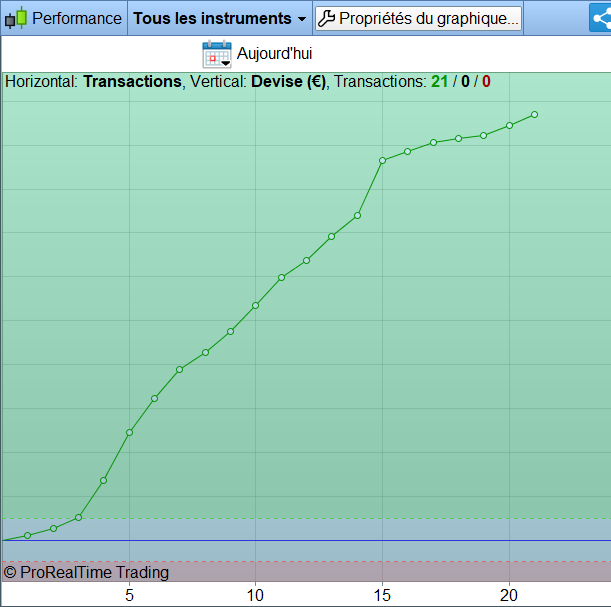Click the data point at transaction 5
Viewport: 611px width, 607px height.
pyautogui.click(x=129, y=432)
